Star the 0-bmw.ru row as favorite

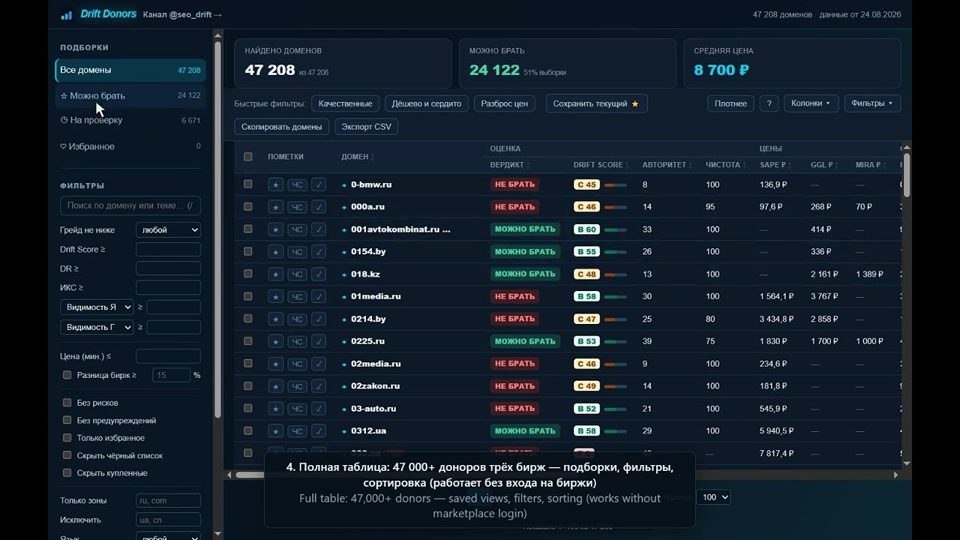[x=276, y=184]
